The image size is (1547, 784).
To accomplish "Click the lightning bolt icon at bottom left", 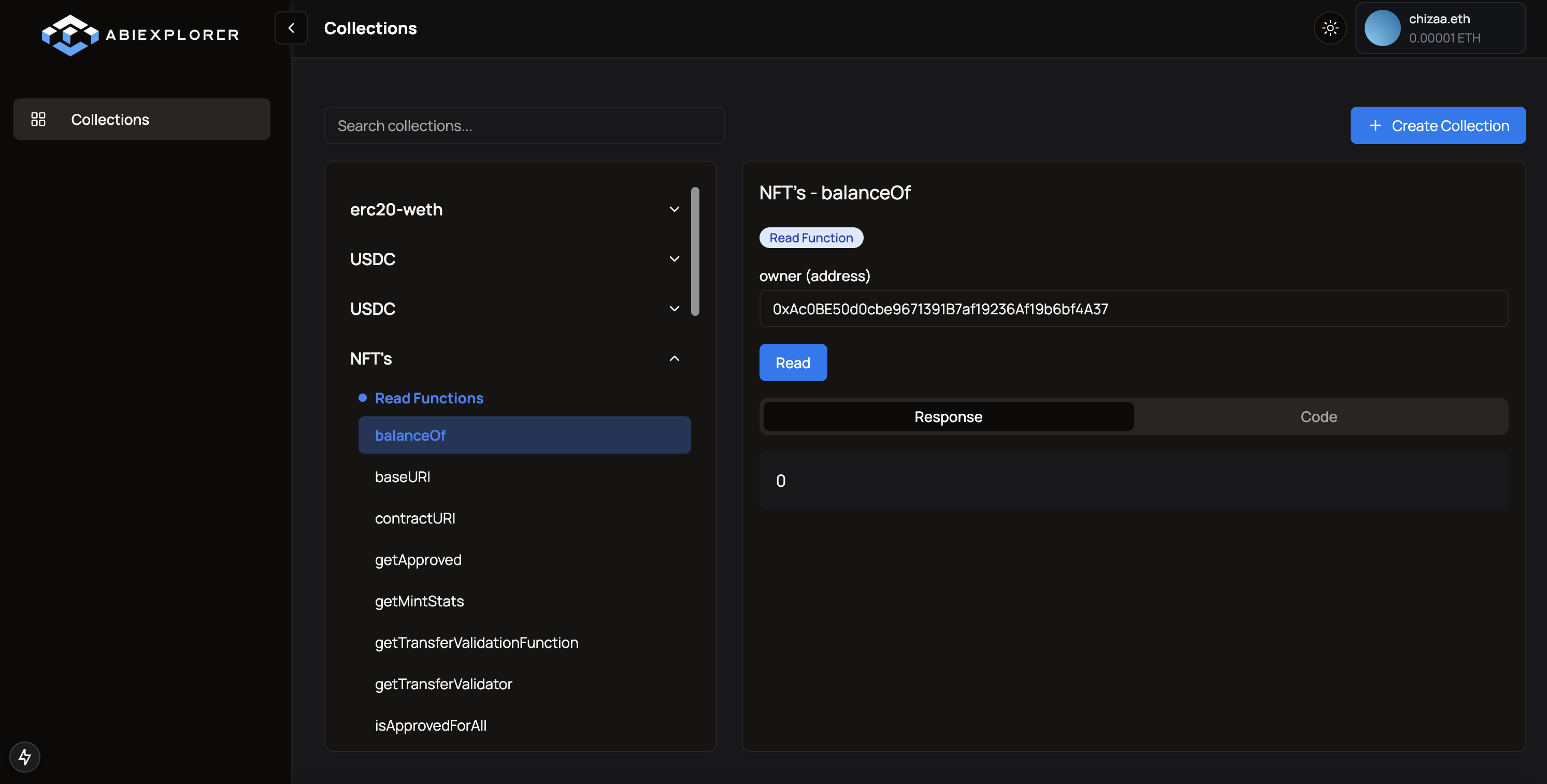I will point(25,757).
